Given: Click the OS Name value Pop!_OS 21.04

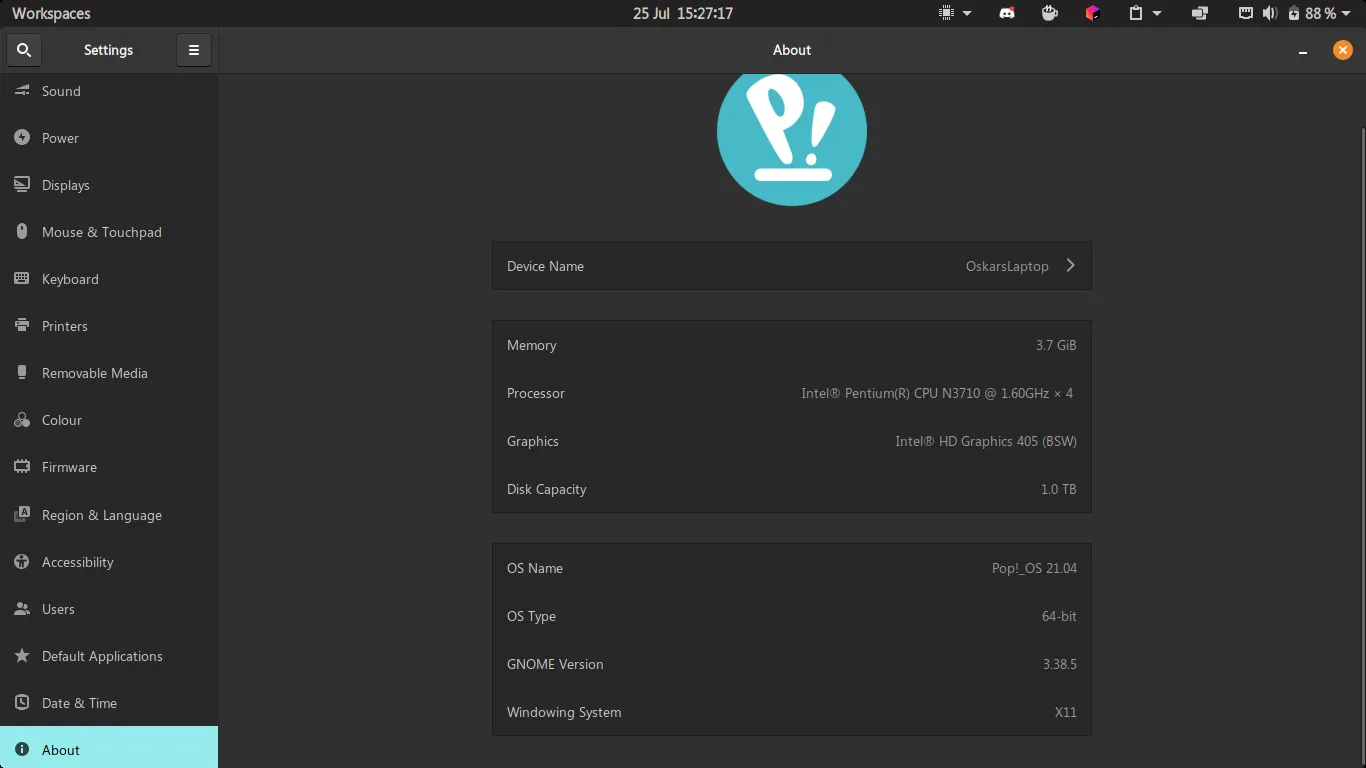Looking at the screenshot, I should (x=1034, y=568).
